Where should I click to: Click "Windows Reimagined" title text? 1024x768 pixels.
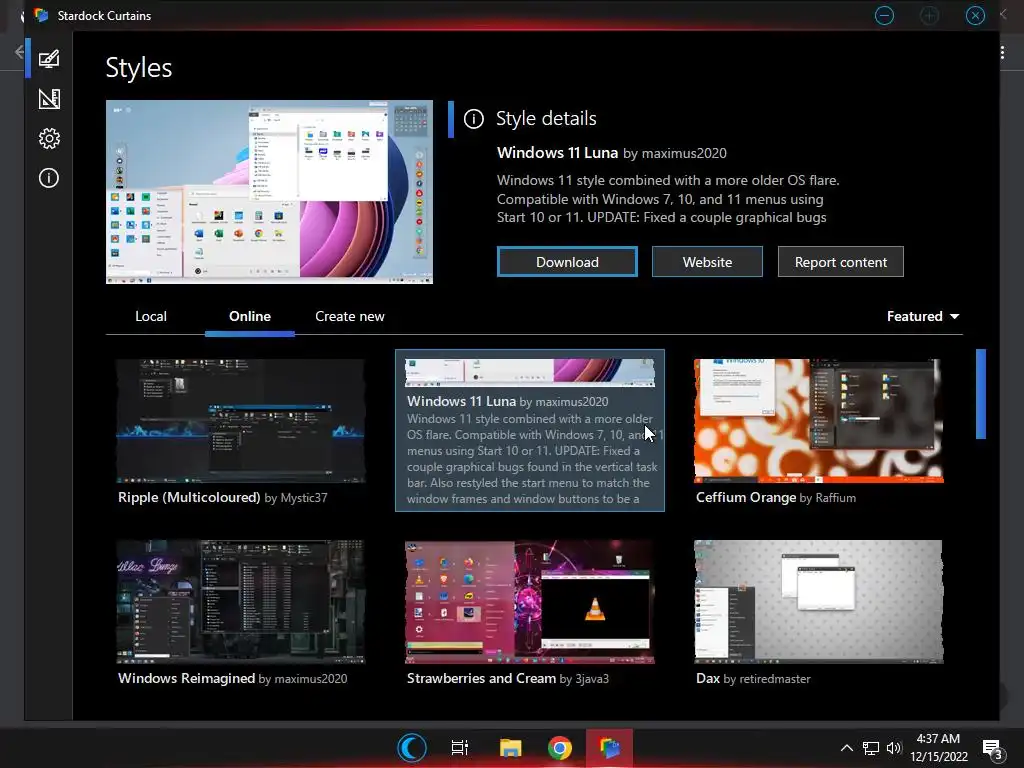[186, 679]
